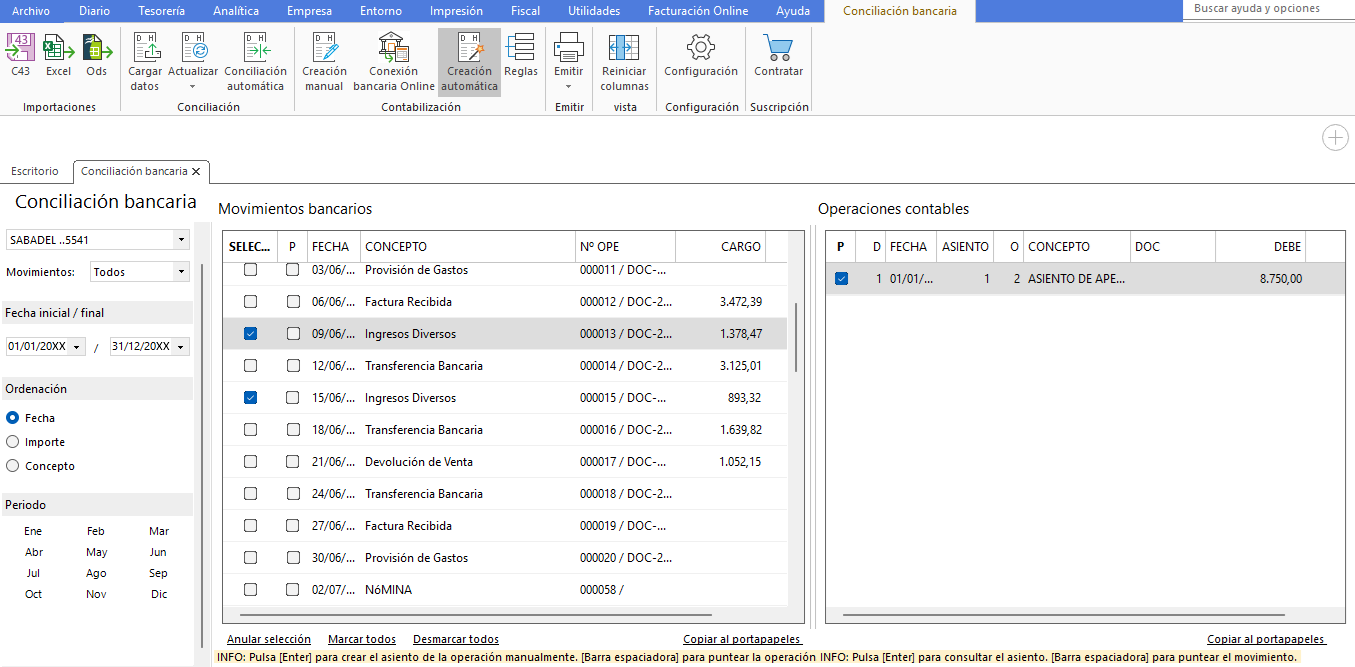Screen dimensions: 1355x667
Task: Click the Emitir printer icon
Action: pos(569,48)
